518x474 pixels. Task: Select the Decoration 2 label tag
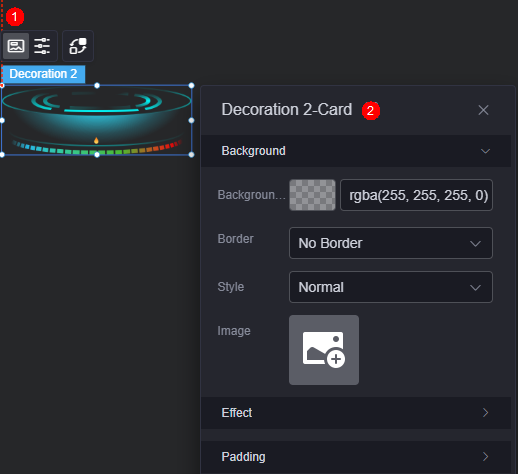43,74
